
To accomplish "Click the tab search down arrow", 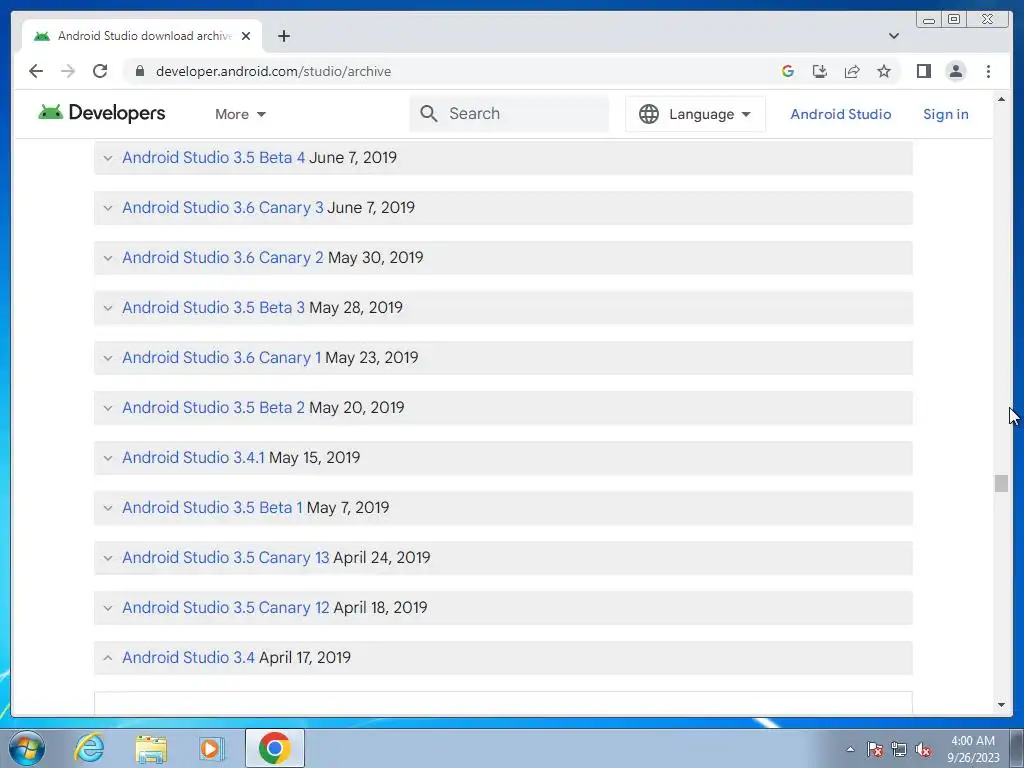I will (x=893, y=36).
